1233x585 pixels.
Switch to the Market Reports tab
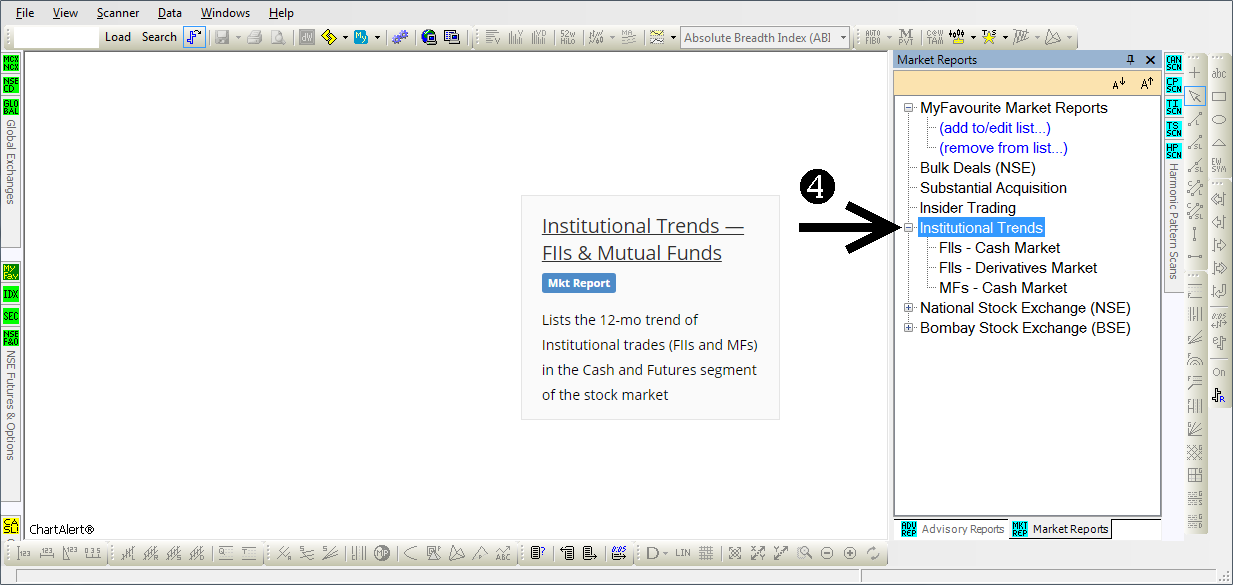coord(1060,529)
